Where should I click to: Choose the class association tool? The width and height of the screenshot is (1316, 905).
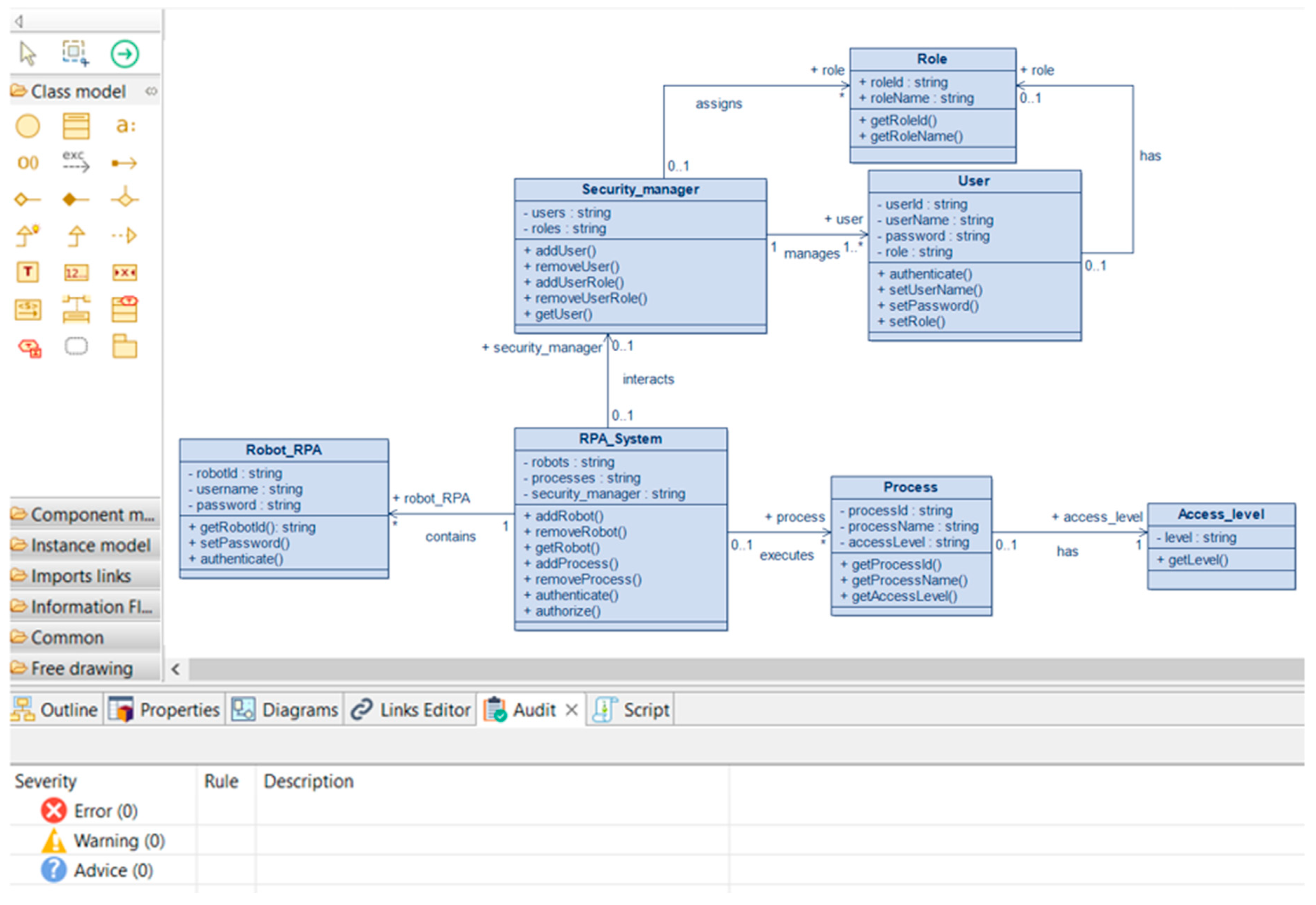(76, 309)
